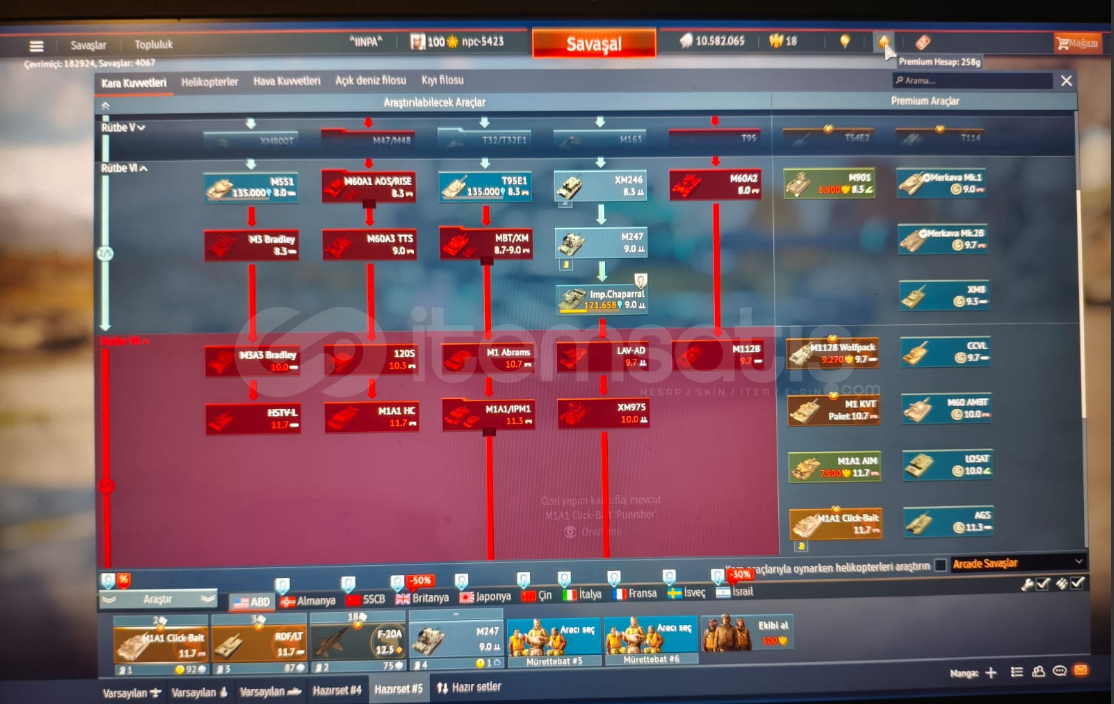Switch to the Helikopterler tab

210,82
